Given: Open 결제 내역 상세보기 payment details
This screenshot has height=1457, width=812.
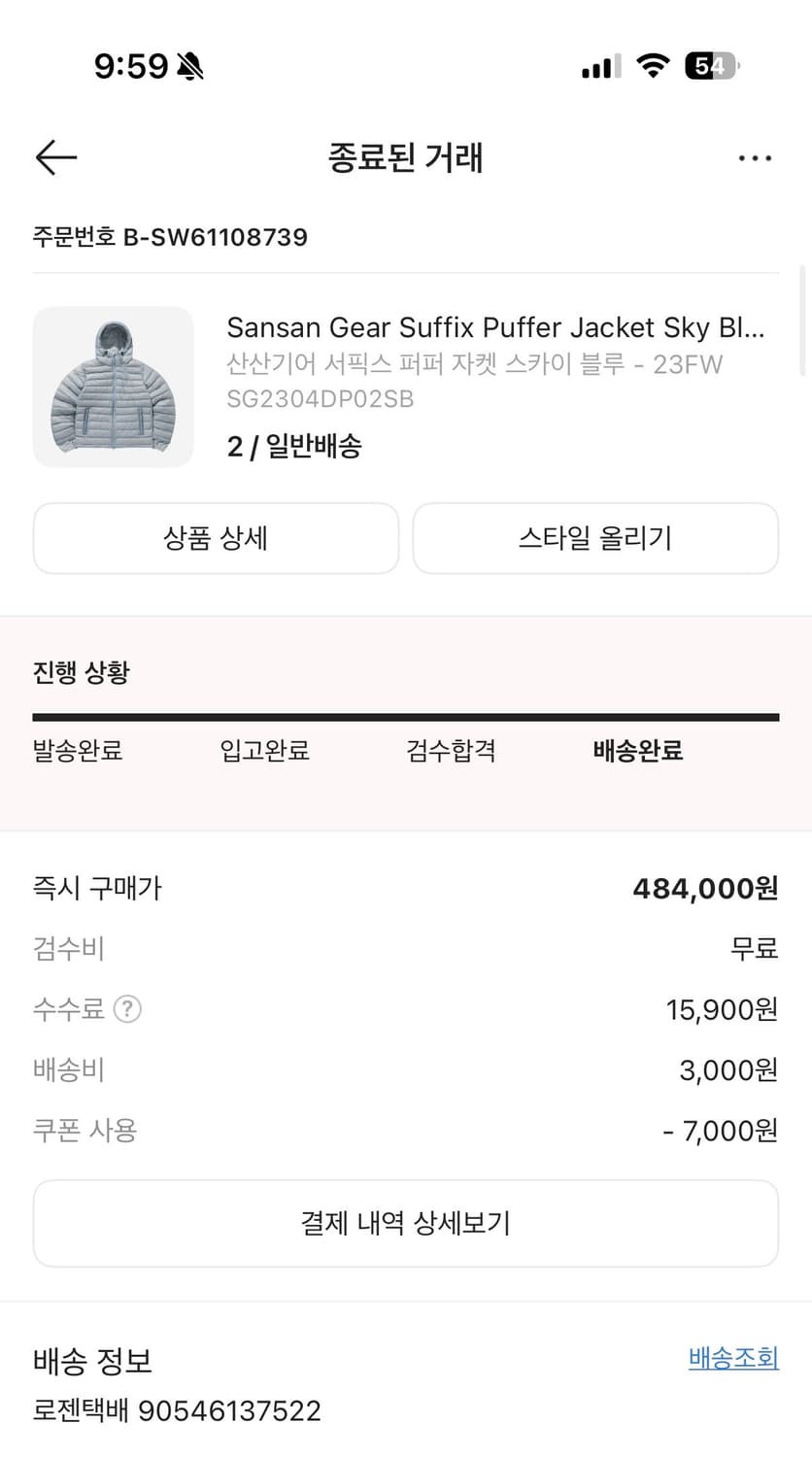Looking at the screenshot, I should [x=406, y=1223].
